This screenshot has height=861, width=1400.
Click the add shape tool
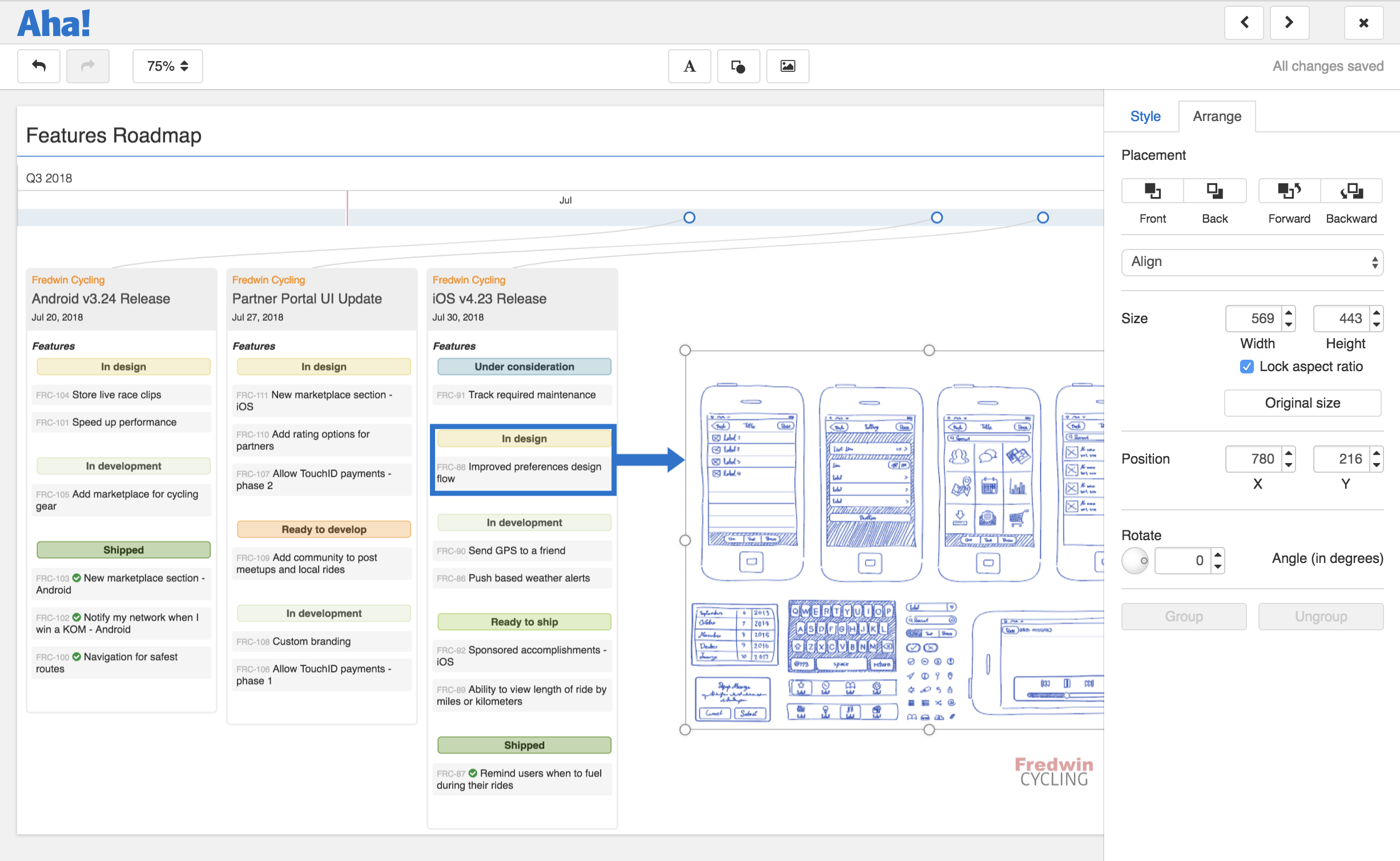coord(738,66)
